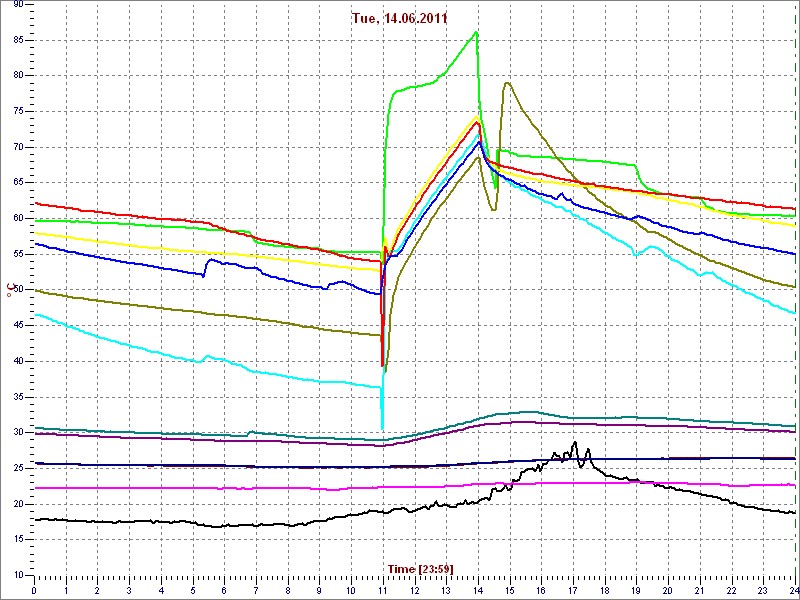Click the '70' value on temperature axis
The image size is (800, 600).
[x=18, y=147]
